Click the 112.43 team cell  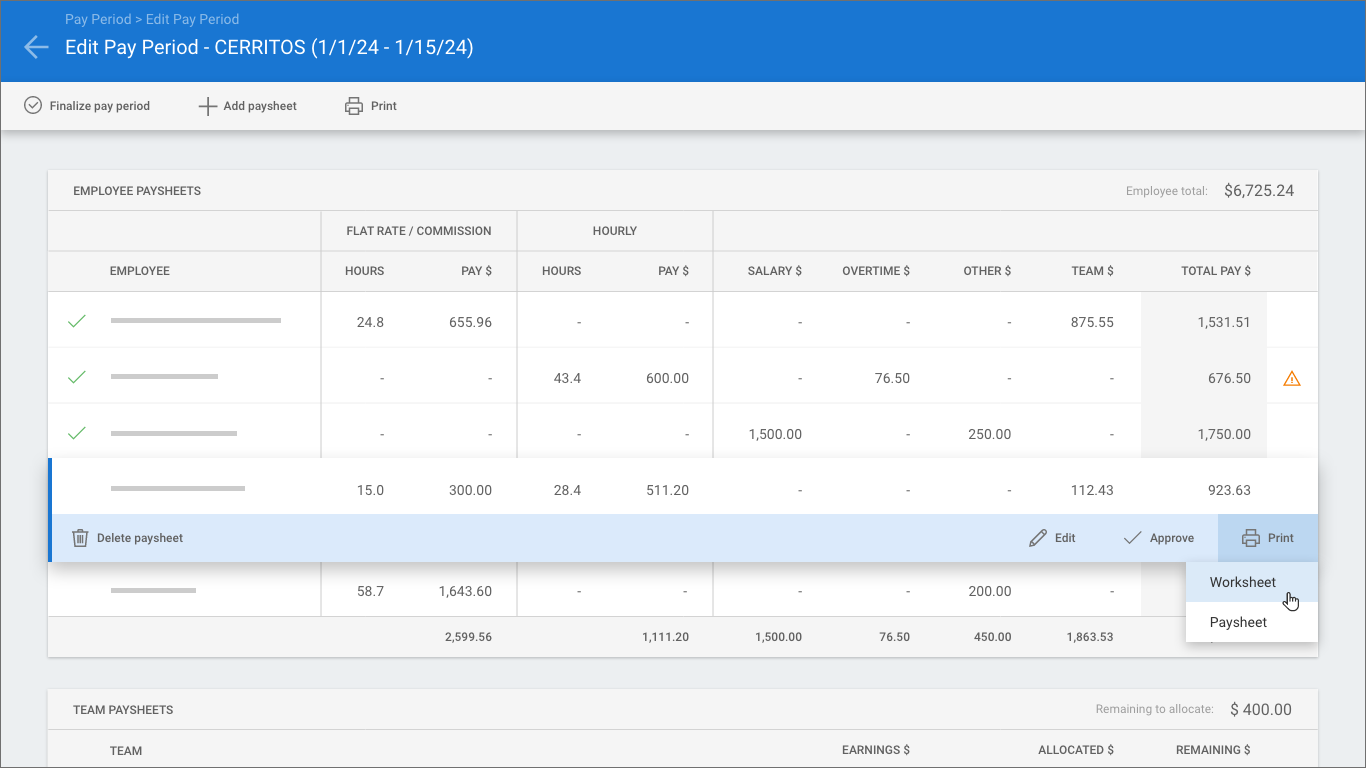1092,491
